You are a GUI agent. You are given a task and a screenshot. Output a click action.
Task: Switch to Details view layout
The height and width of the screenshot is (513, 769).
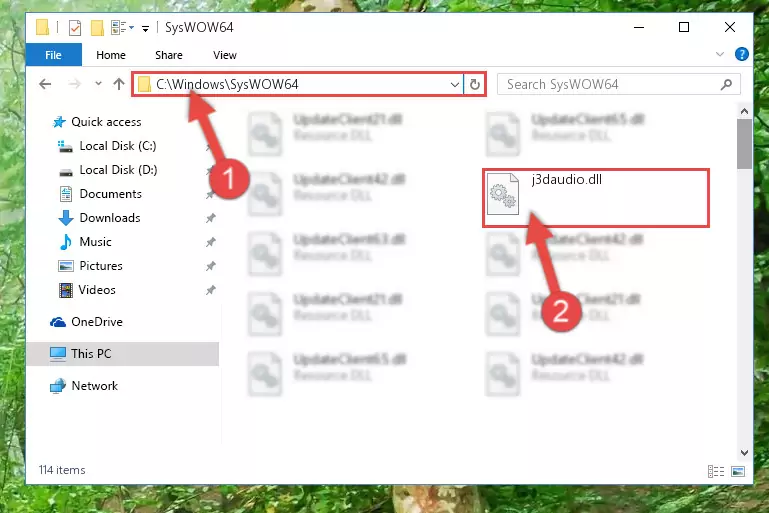(x=716, y=471)
